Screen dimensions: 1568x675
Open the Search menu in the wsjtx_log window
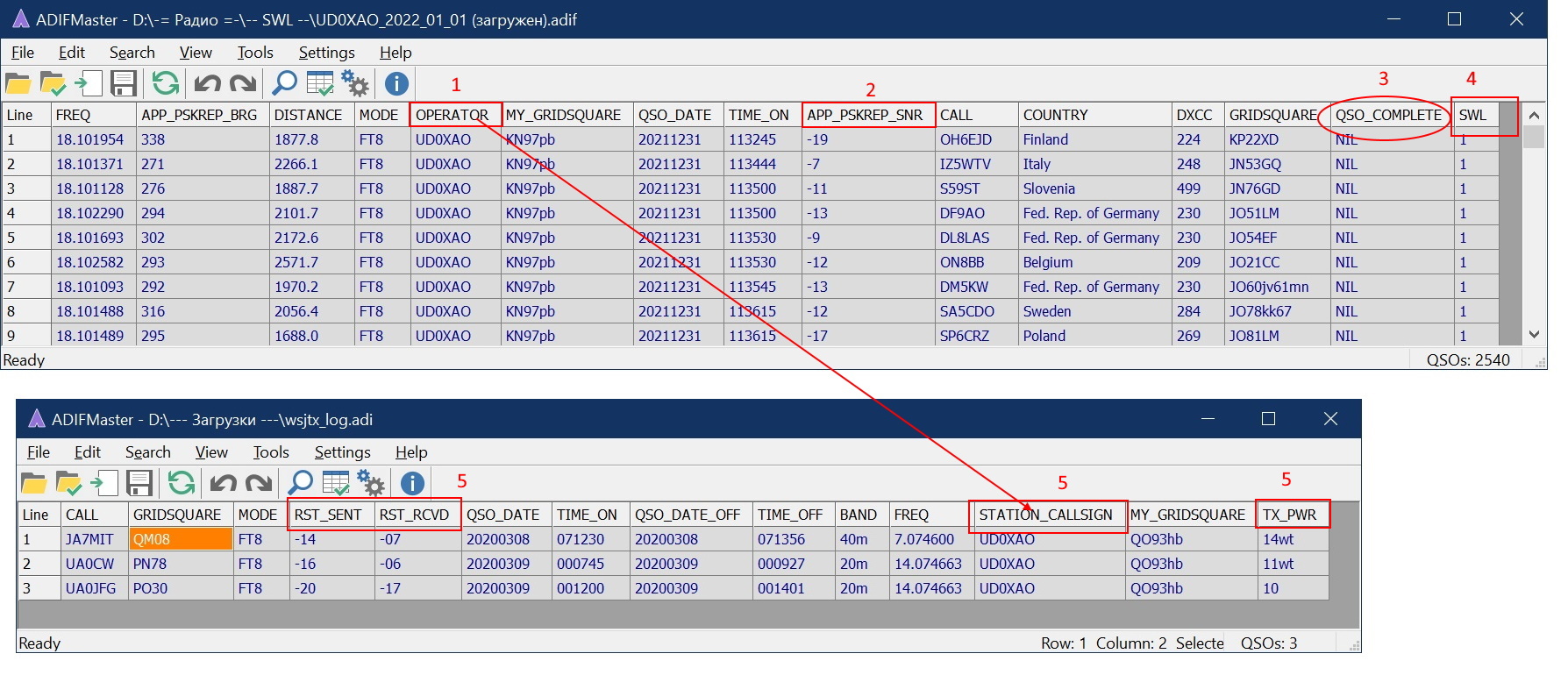coord(148,452)
